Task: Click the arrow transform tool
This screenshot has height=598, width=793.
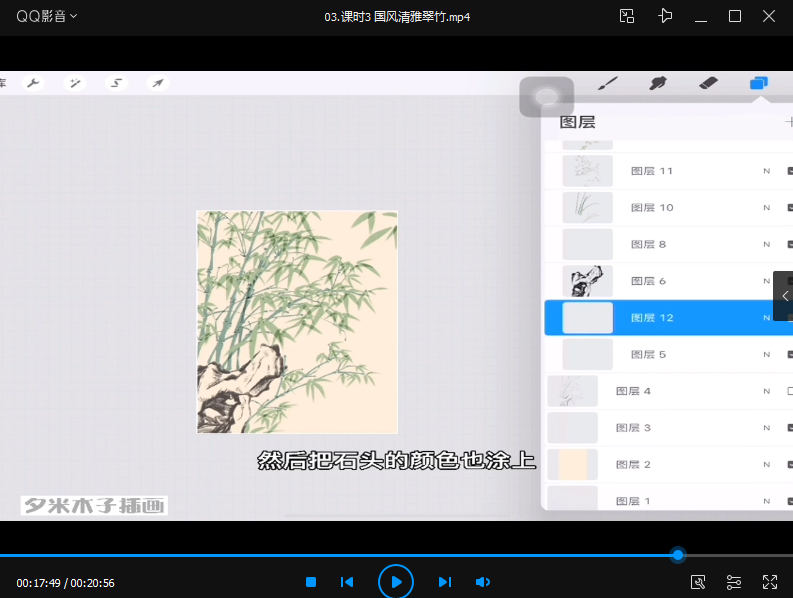Action: click(158, 83)
